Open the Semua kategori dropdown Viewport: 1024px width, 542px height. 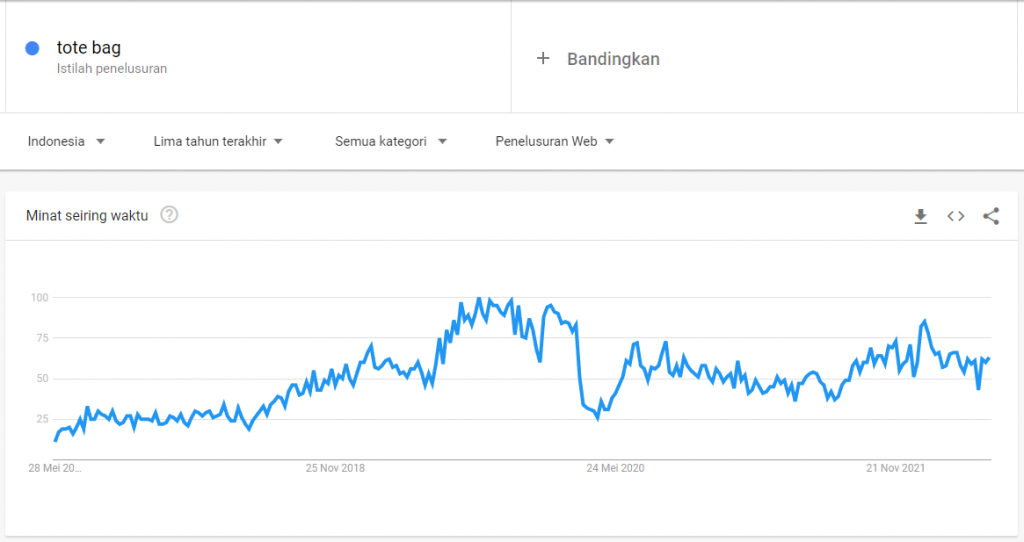390,141
